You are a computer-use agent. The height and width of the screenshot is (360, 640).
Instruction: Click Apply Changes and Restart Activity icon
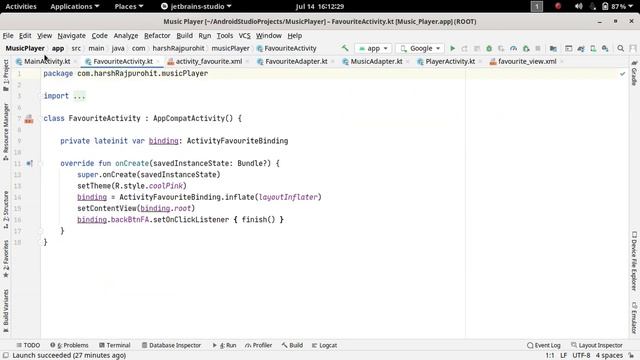tap(464, 48)
